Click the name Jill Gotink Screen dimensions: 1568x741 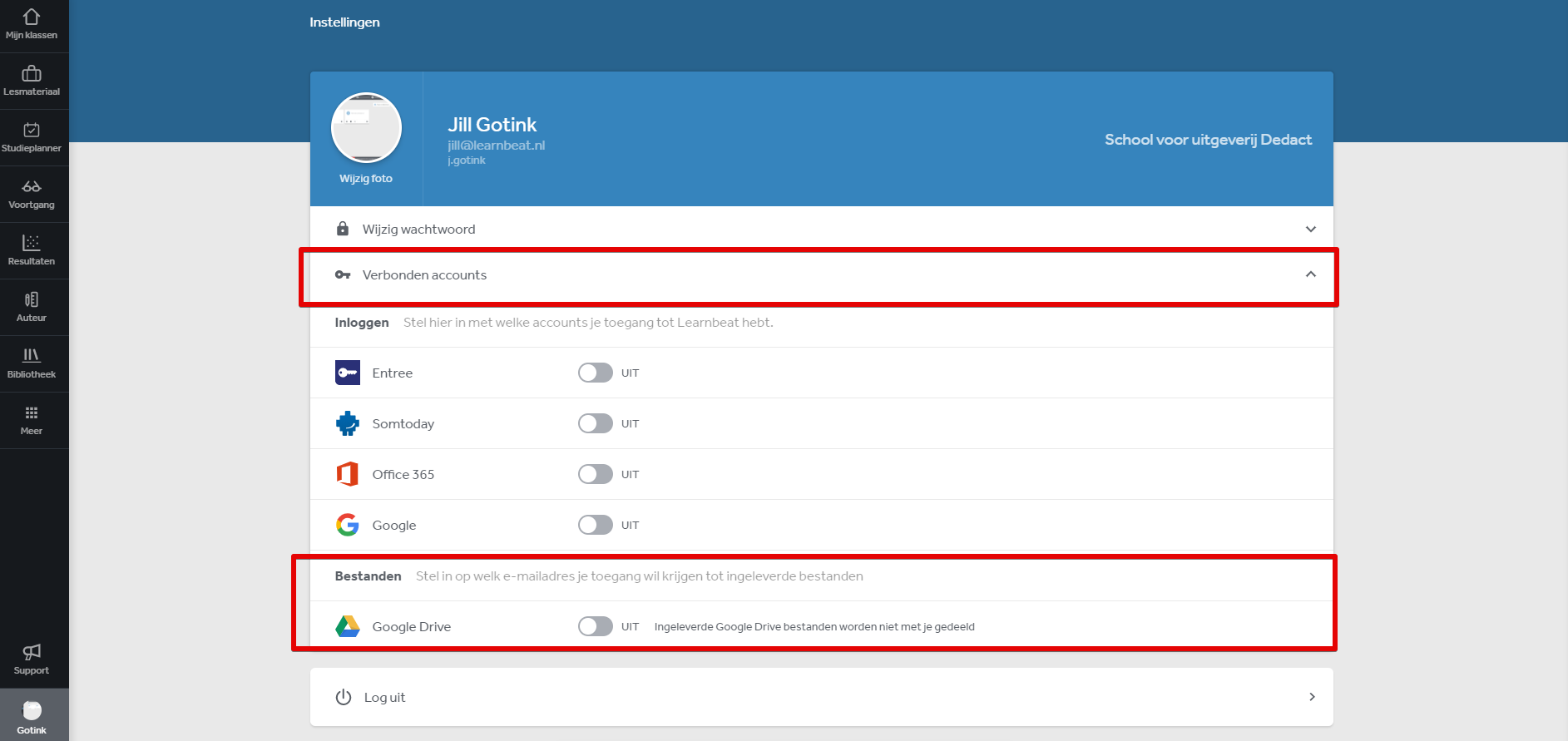point(492,125)
